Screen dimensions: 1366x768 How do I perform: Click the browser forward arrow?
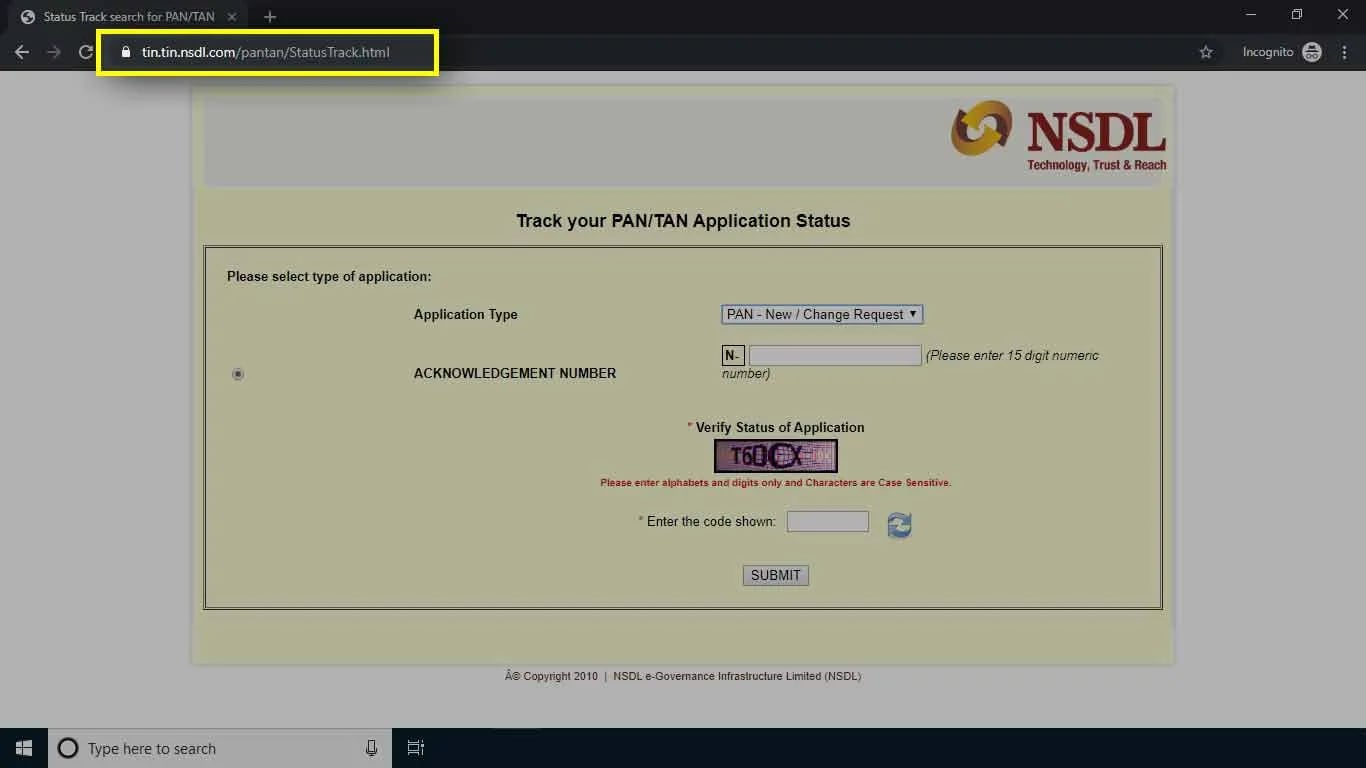pyautogui.click(x=54, y=52)
